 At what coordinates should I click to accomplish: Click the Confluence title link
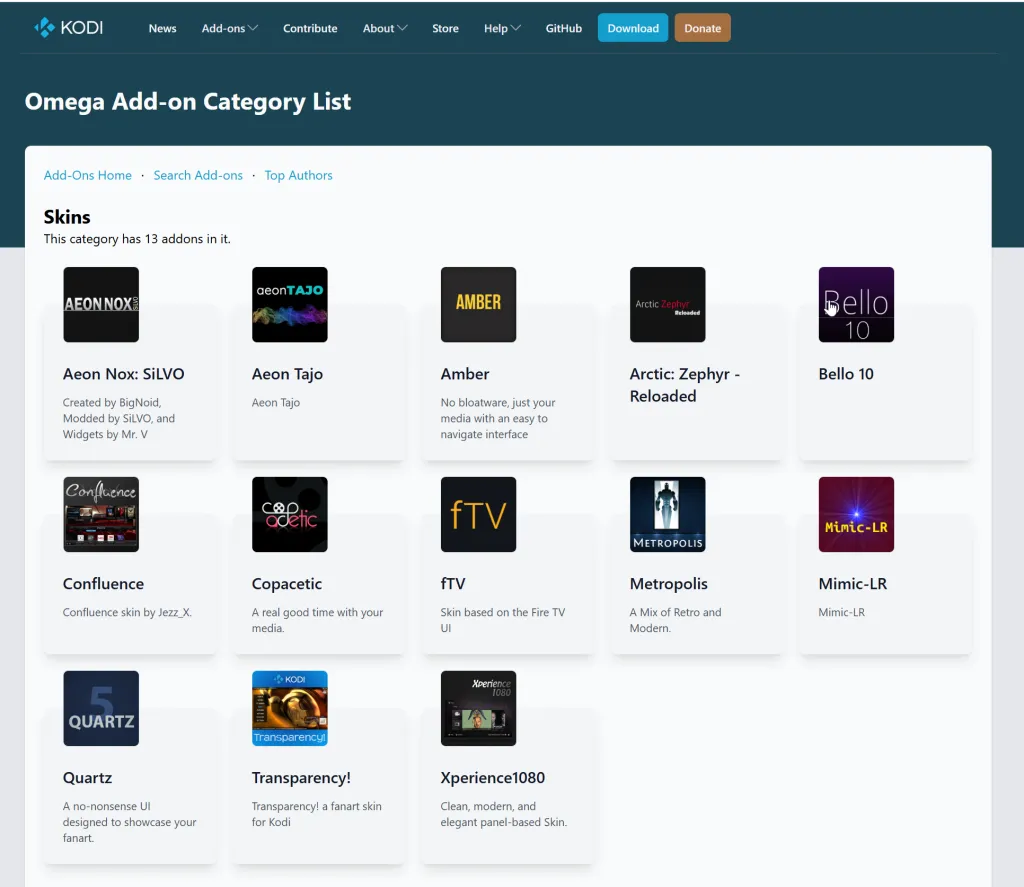103,584
